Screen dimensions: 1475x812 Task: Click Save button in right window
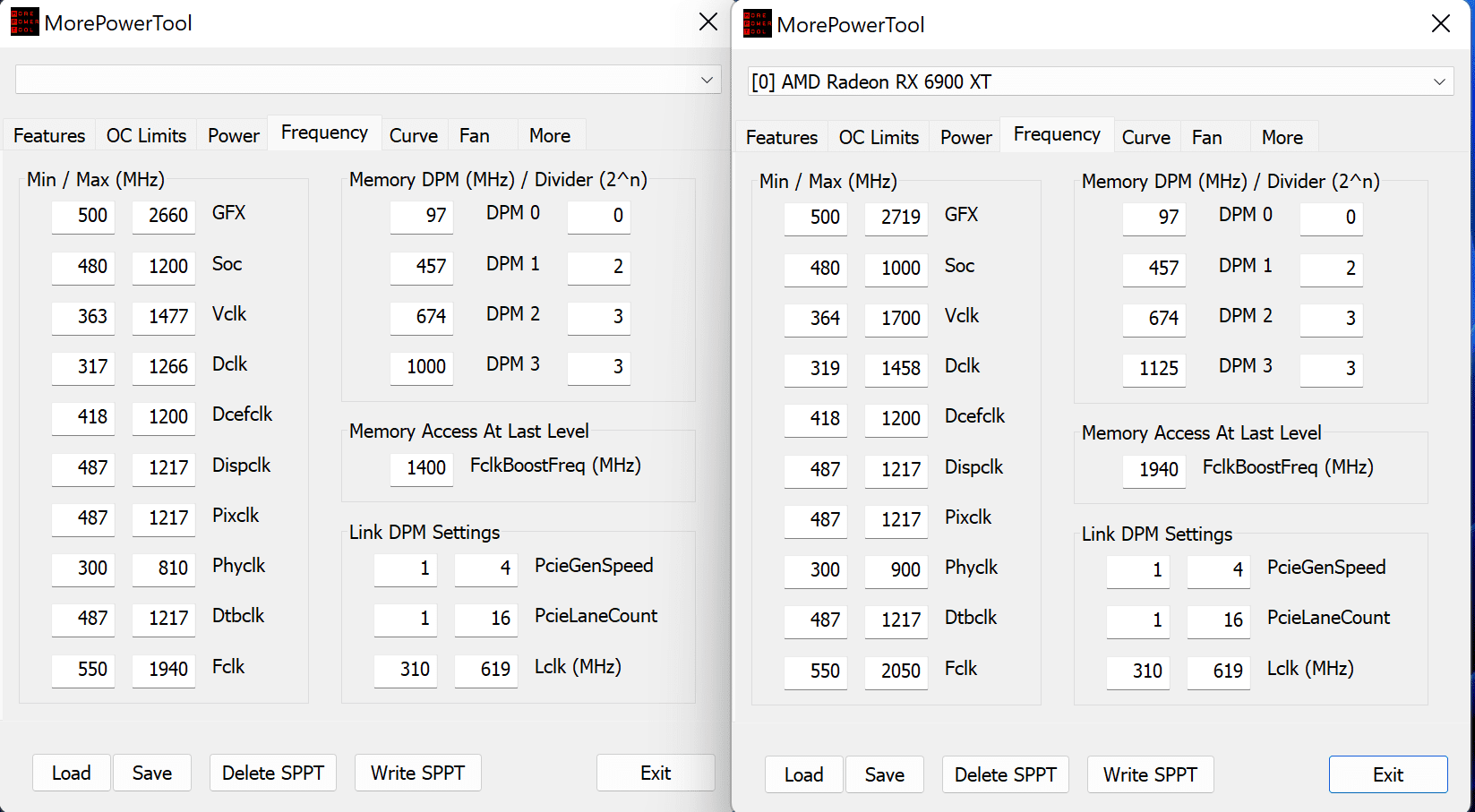tap(885, 774)
